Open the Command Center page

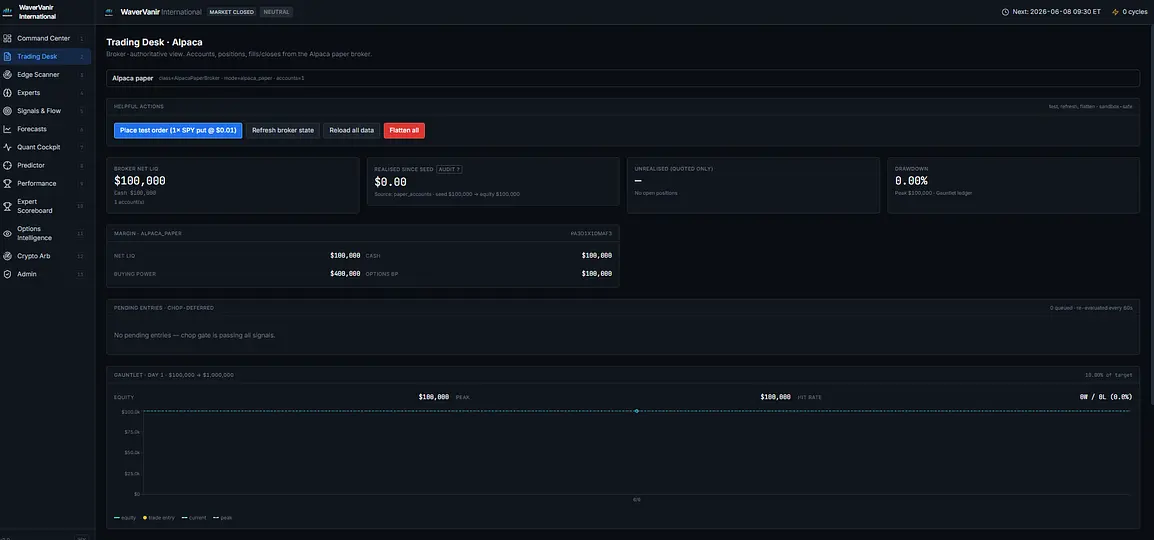pyautogui.click(x=44, y=38)
